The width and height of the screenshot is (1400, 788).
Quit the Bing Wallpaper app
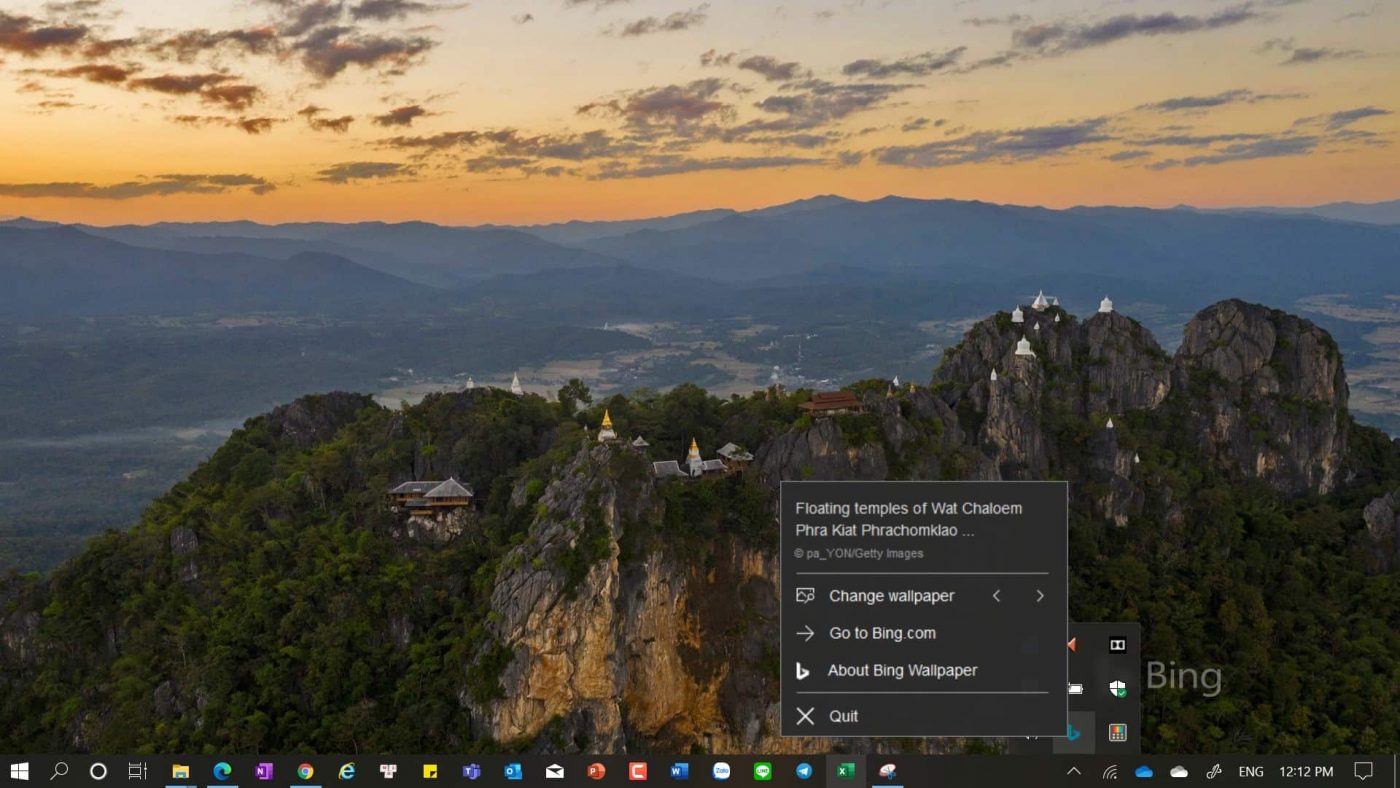point(843,716)
